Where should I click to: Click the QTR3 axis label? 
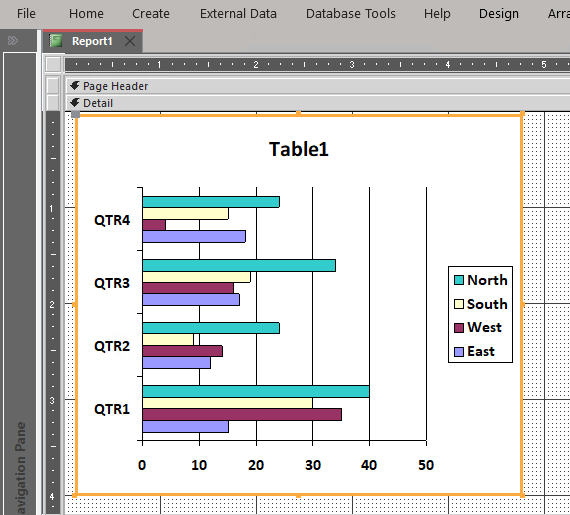coord(112,283)
